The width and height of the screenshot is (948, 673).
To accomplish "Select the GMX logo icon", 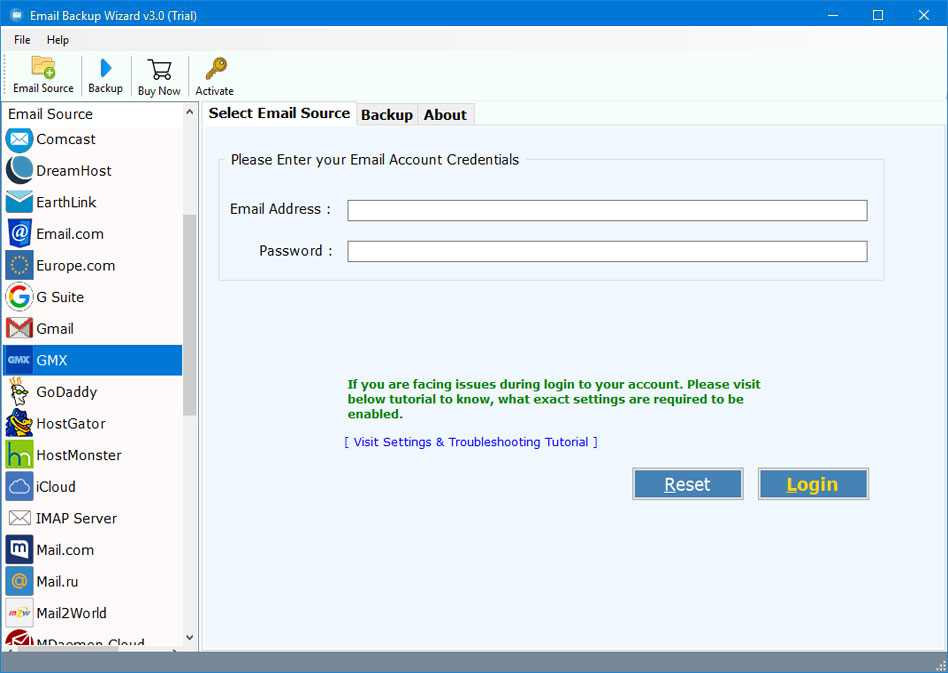I will coord(19,360).
